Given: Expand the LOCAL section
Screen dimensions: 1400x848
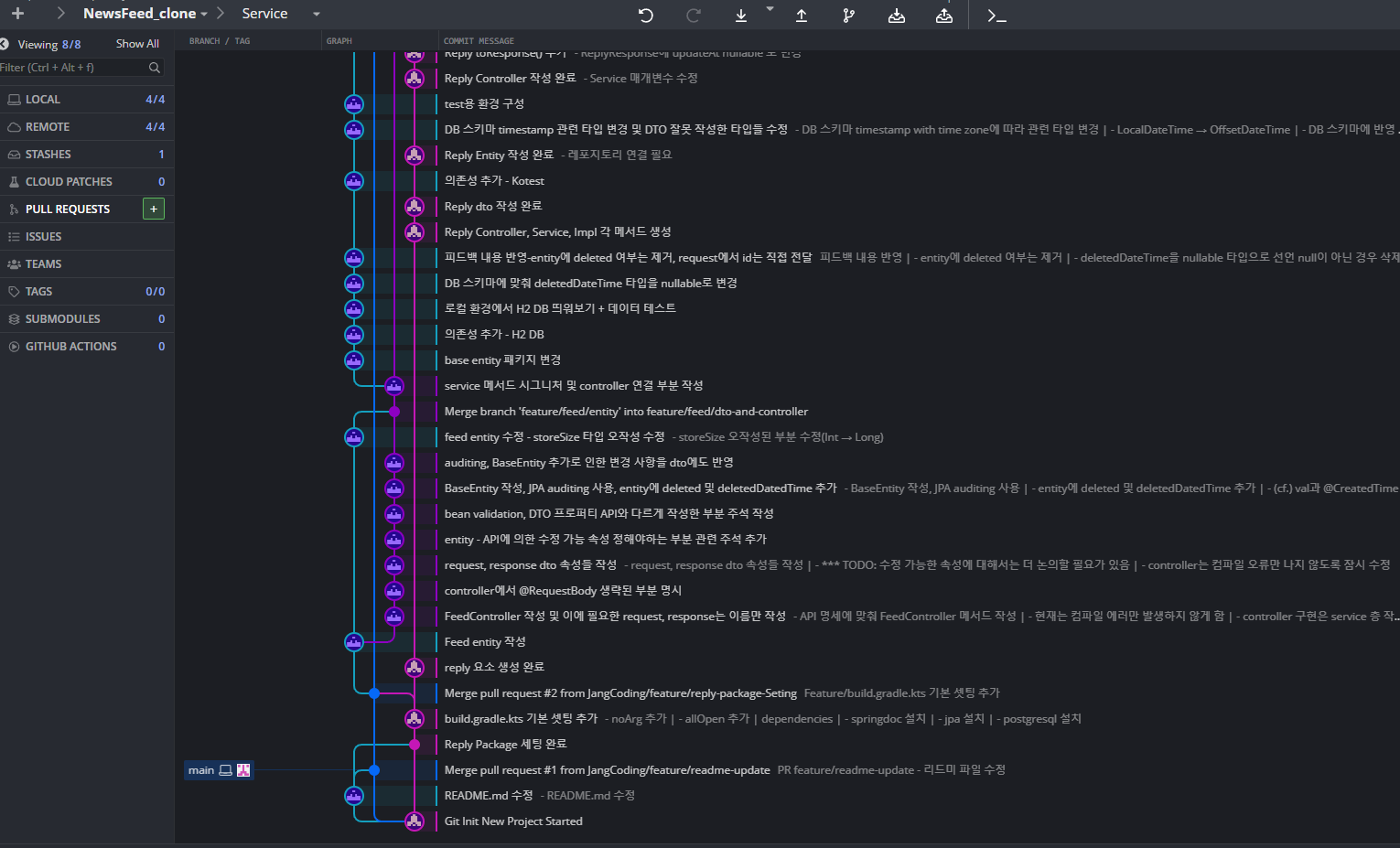Looking at the screenshot, I should point(87,100).
